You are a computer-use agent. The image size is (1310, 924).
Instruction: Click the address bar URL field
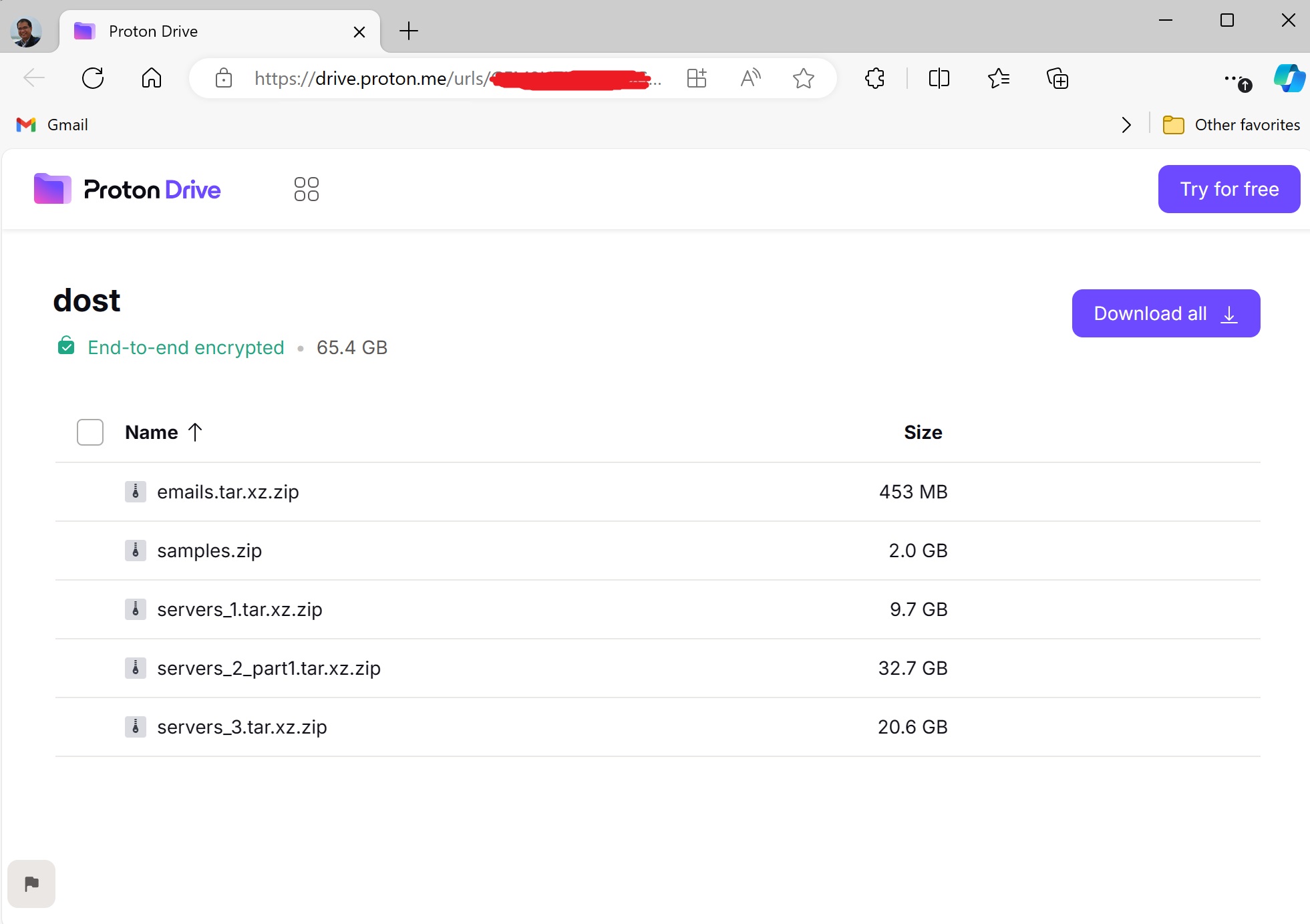[401, 78]
